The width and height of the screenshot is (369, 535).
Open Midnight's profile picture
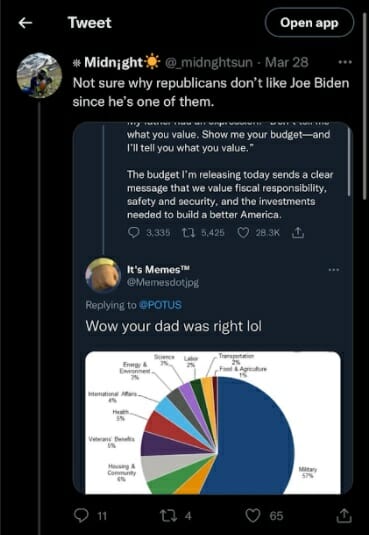coord(39,75)
